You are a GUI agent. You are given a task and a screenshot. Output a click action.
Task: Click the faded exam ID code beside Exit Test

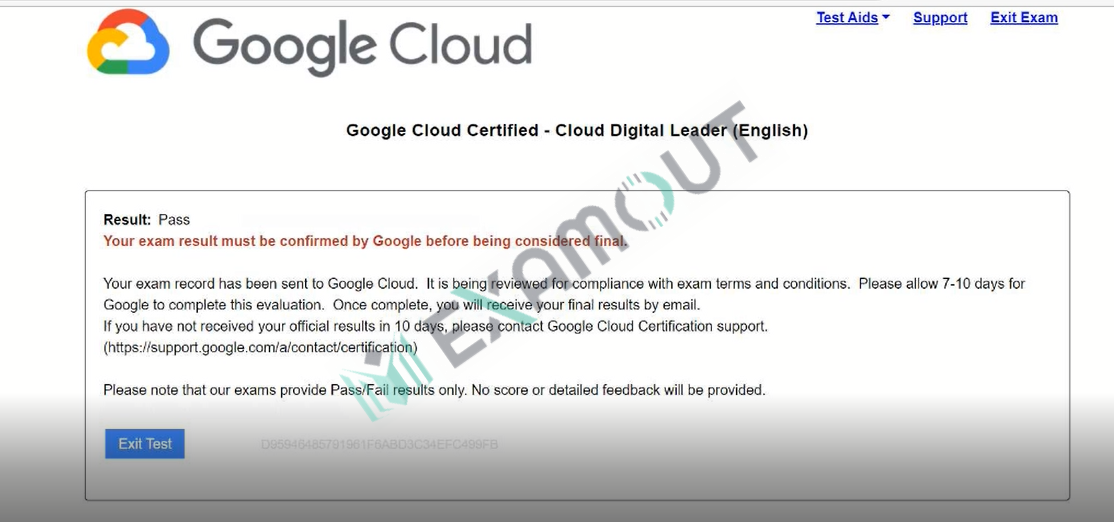(379, 445)
